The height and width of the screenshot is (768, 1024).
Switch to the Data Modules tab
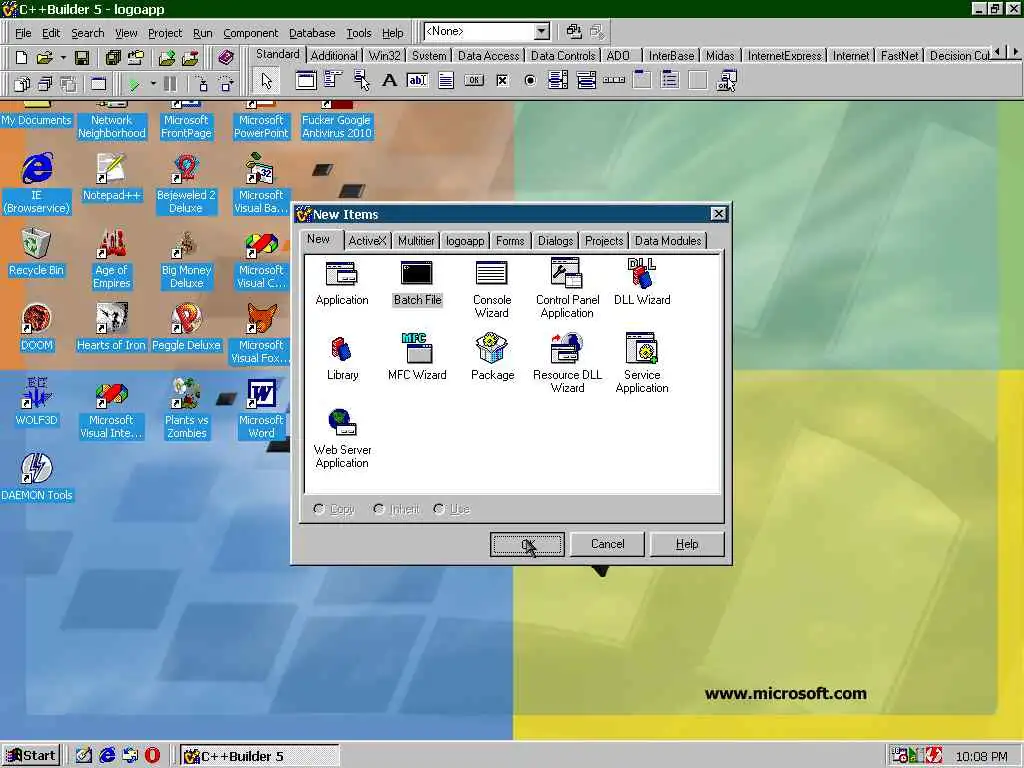(667, 241)
